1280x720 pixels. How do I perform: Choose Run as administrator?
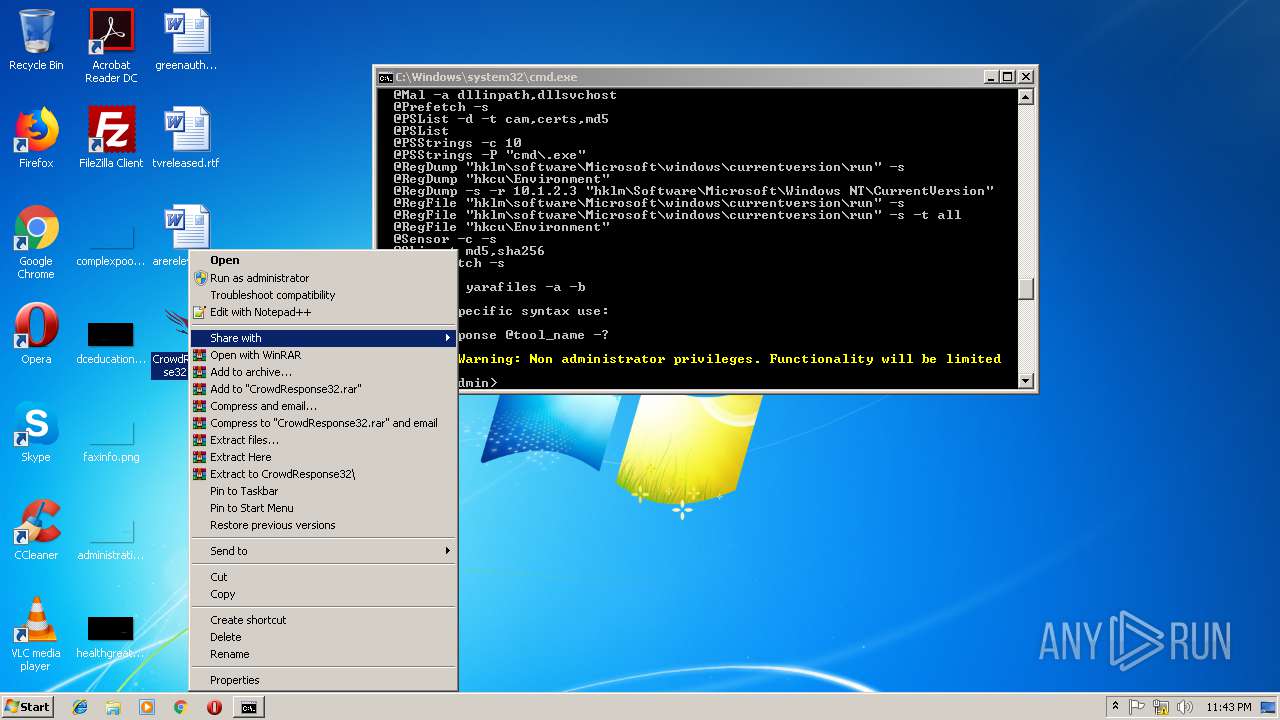pos(324,278)
